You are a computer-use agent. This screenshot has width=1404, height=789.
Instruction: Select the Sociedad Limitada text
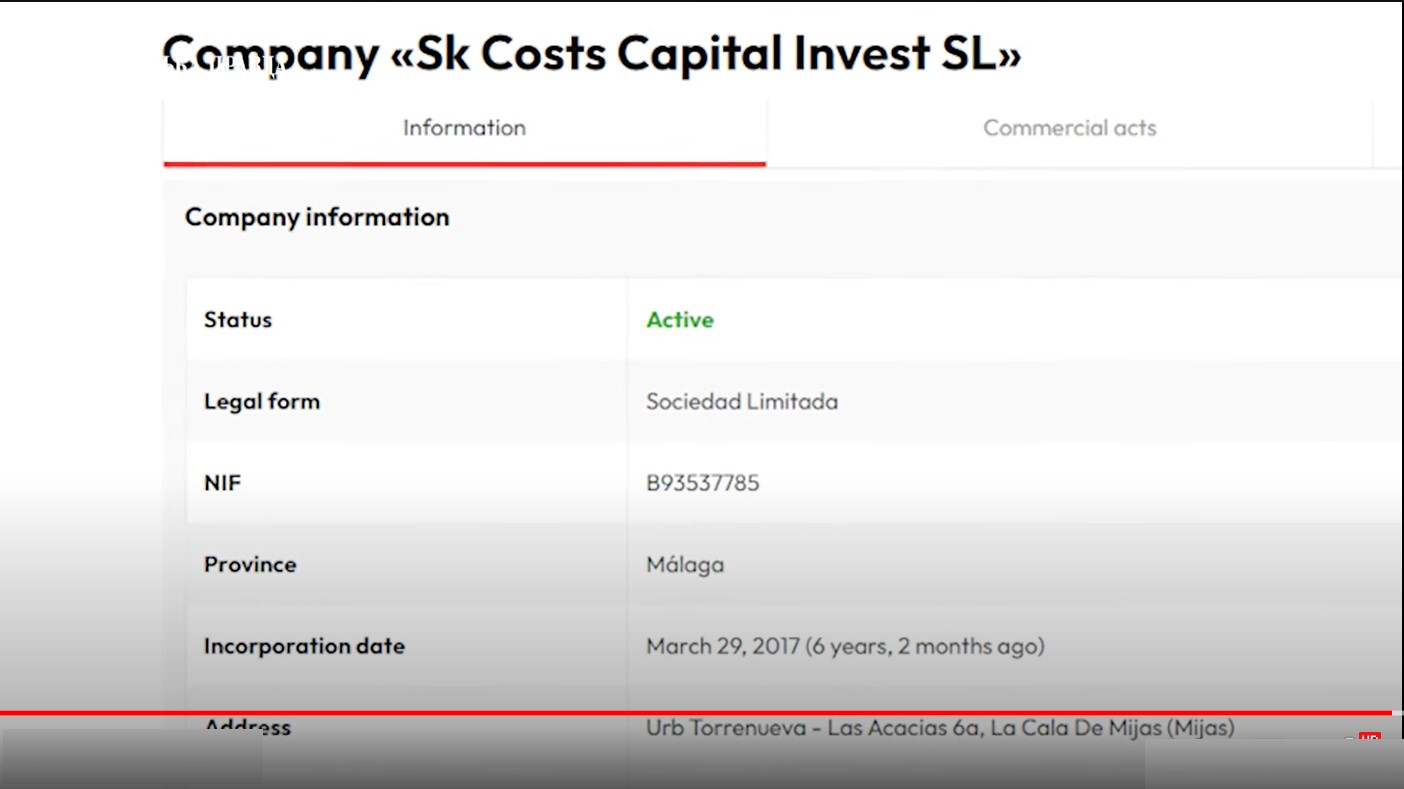pos(742,402)
